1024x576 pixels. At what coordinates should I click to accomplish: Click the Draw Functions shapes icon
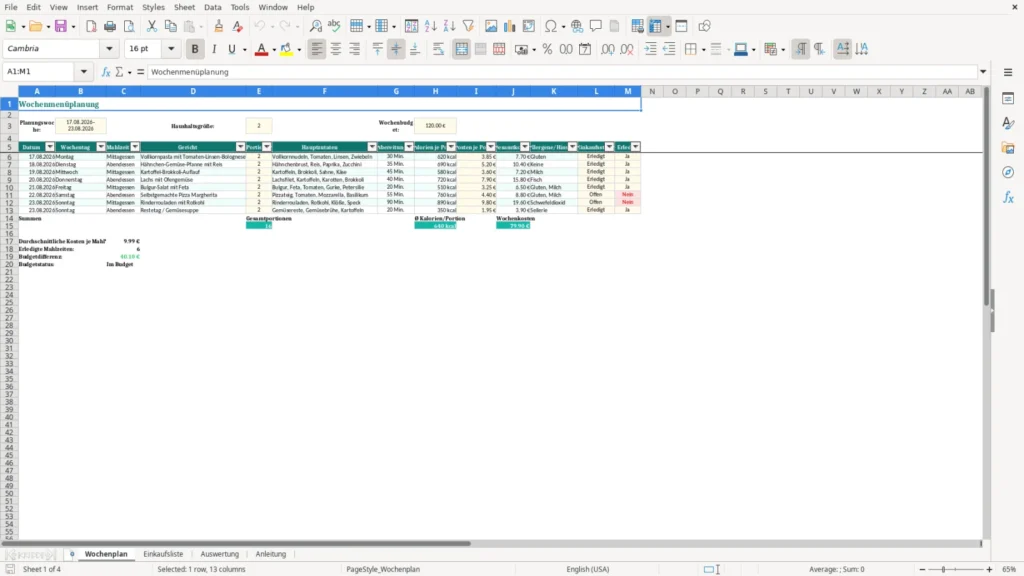(704, 26)
